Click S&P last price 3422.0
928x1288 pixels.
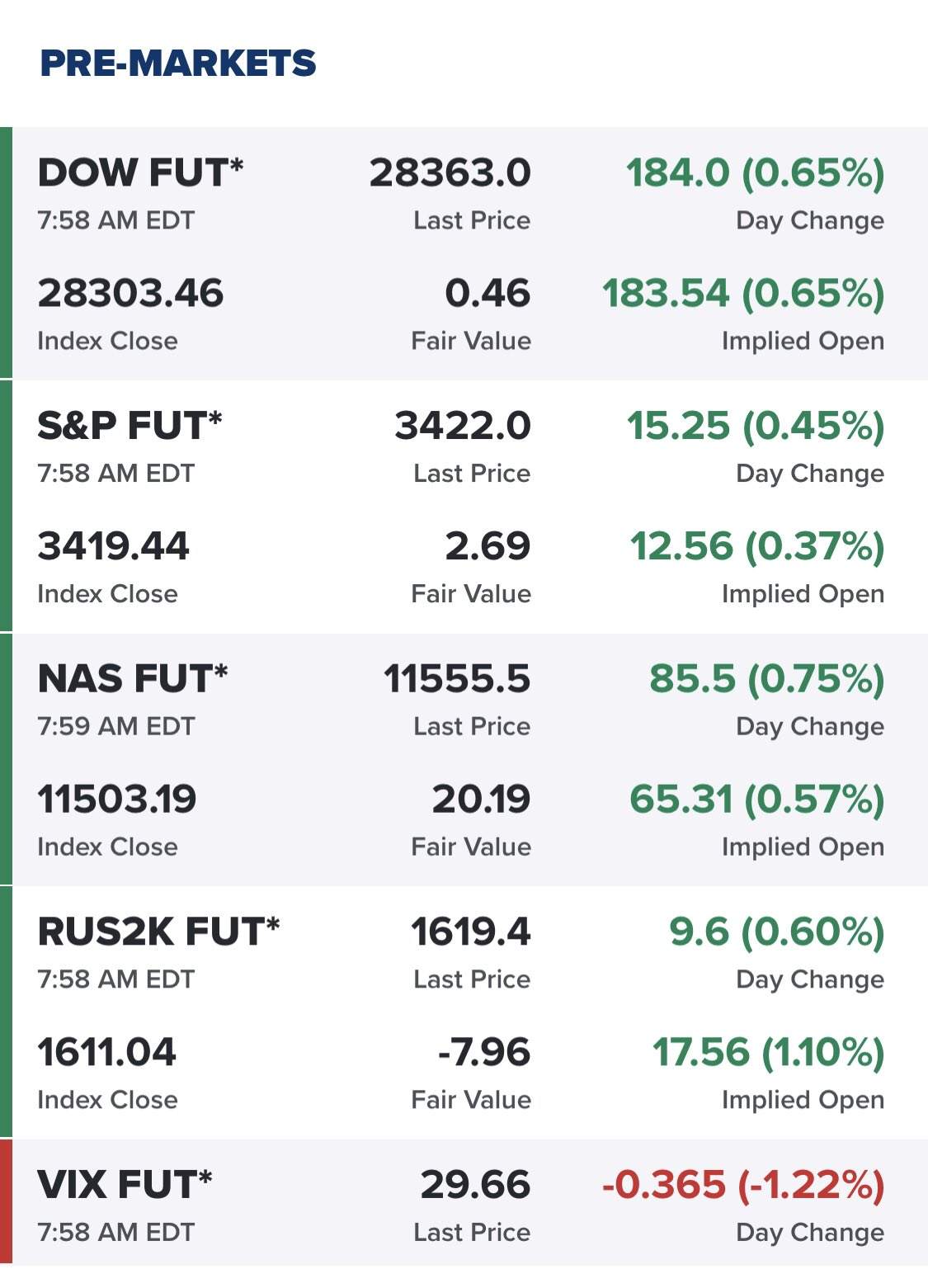[463, 427]
